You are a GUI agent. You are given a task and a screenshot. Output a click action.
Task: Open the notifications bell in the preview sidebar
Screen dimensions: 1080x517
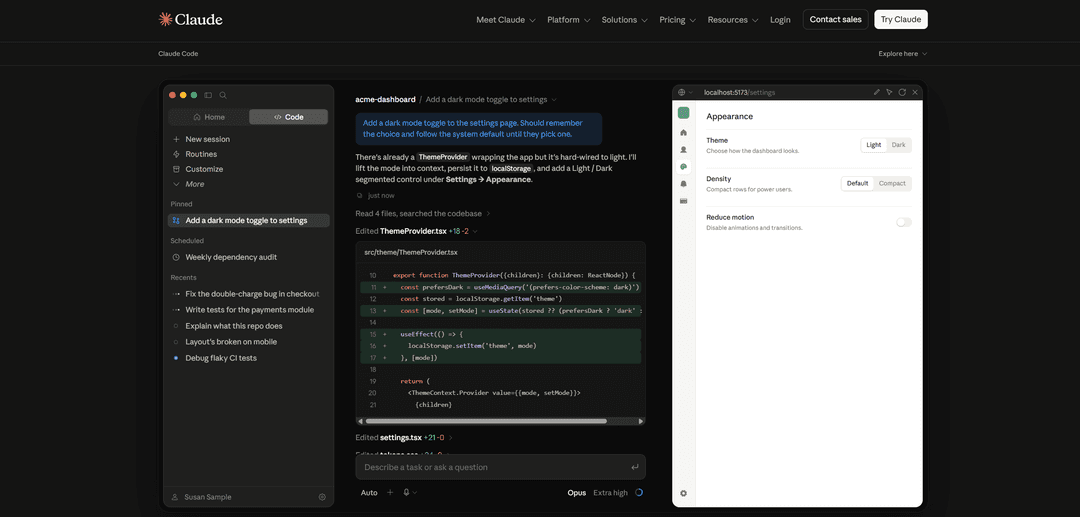(683, 184)
